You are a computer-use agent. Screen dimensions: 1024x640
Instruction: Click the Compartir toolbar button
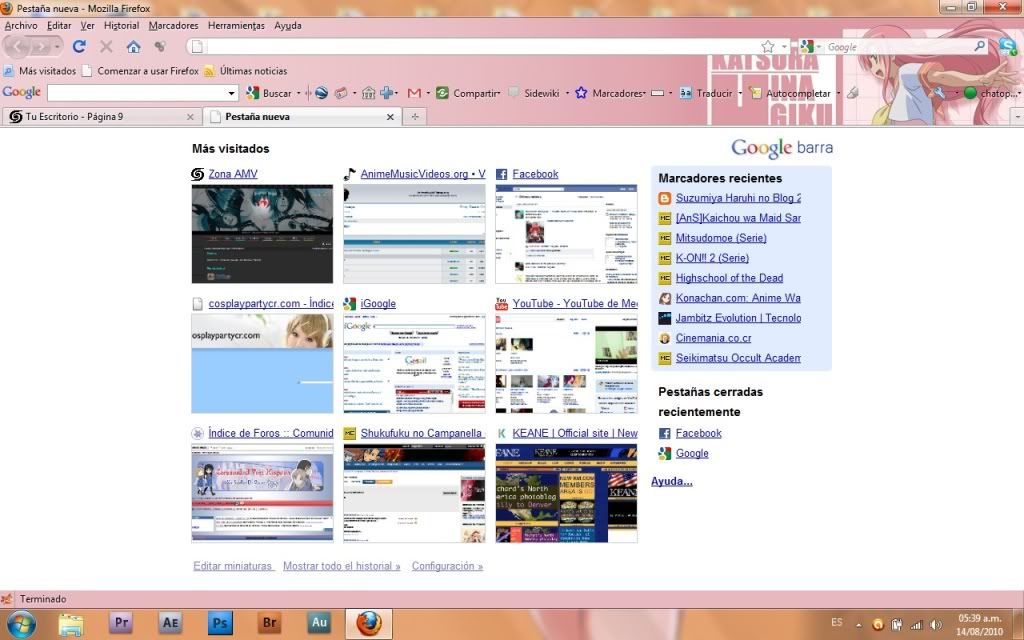point(466,93)
